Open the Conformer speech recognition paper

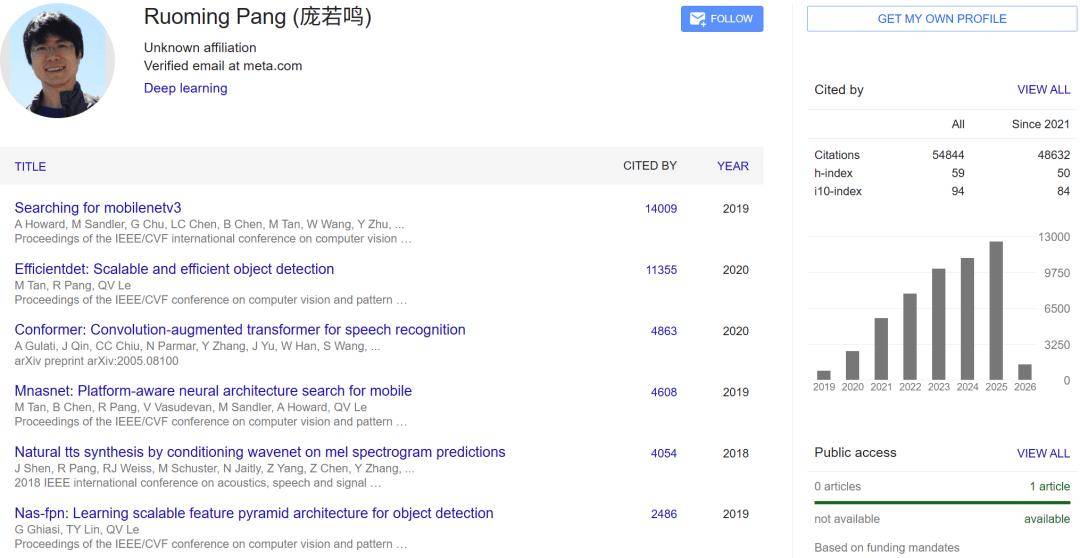240,330
